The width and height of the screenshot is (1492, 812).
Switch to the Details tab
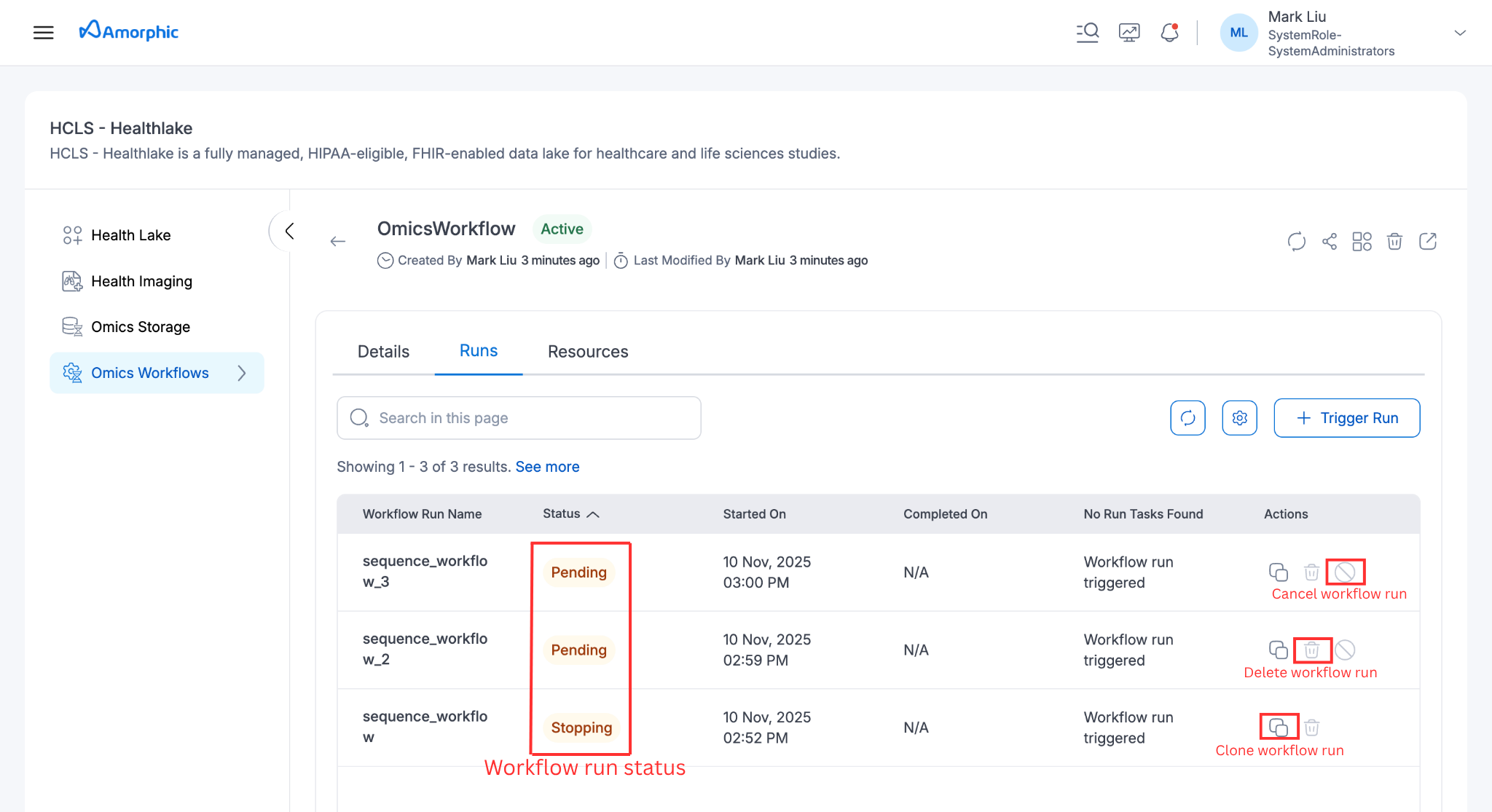click(383, 352)
